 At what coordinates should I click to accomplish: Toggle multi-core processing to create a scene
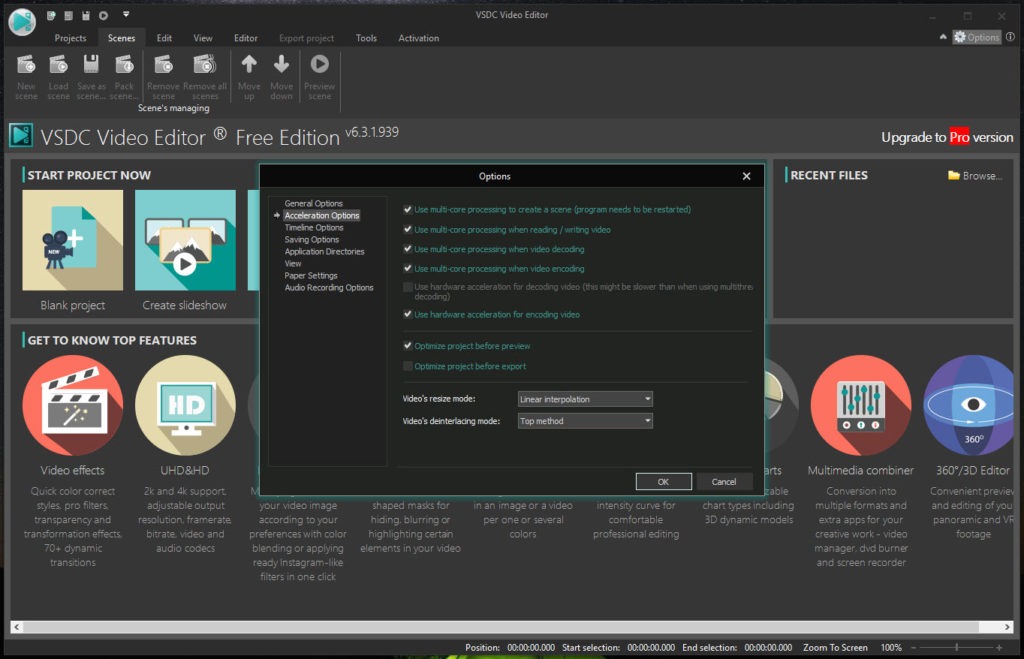coord(408,210)
